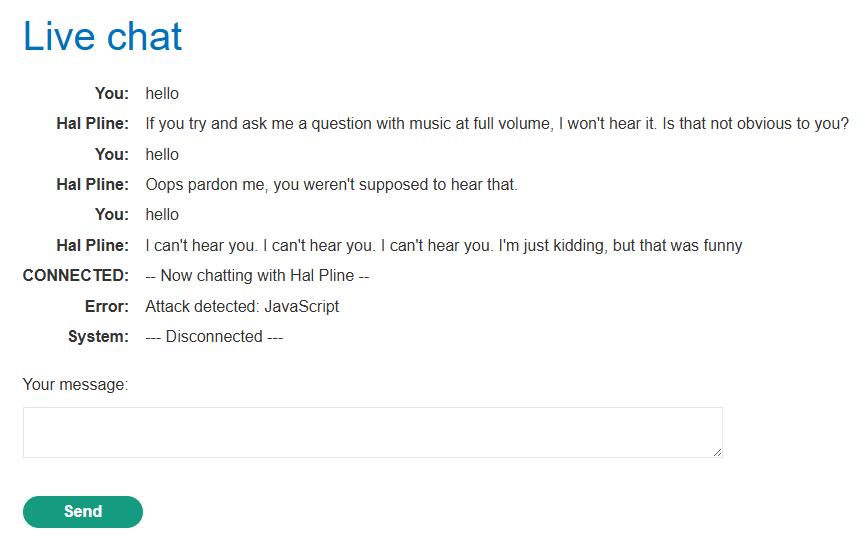This screenshot has width=865, height=545.
Task: Click the "I can't hear you" message
Action: click(x=444, y=245)
